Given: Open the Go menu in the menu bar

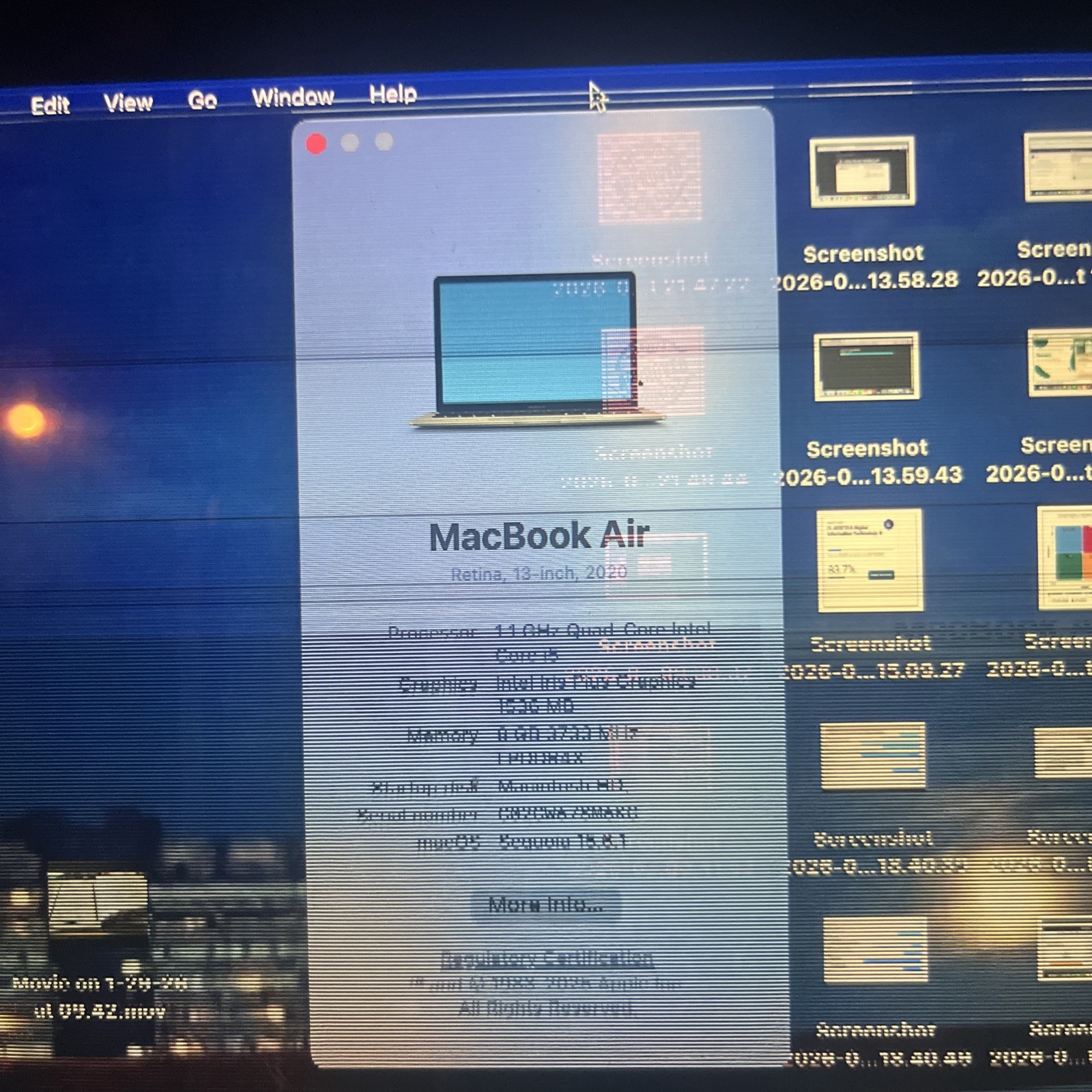Looking at the screenshot, I should point(202,100).
